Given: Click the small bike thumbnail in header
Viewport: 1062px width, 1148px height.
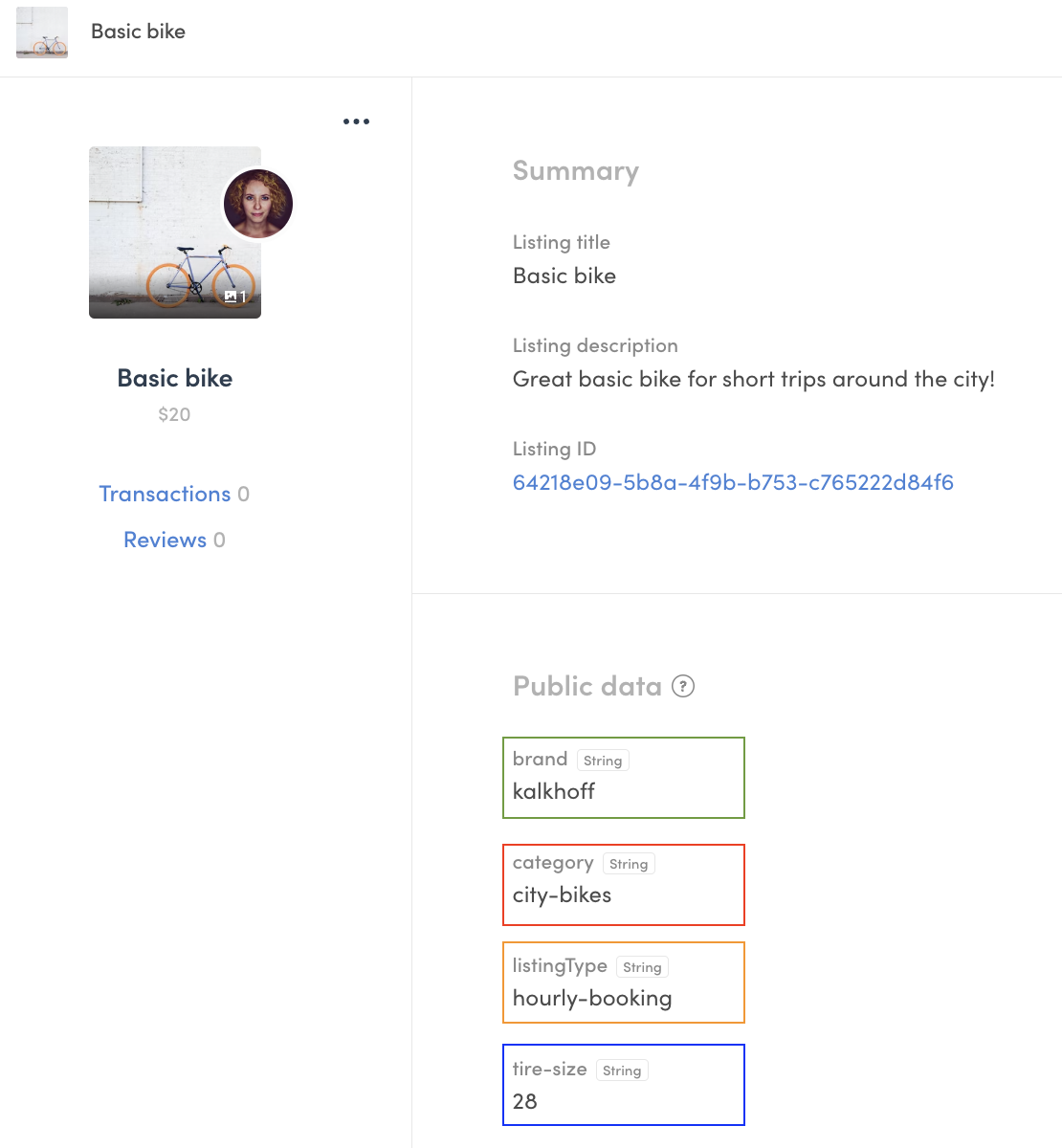Looking at the screenshot, I should [x=42, y=33].
